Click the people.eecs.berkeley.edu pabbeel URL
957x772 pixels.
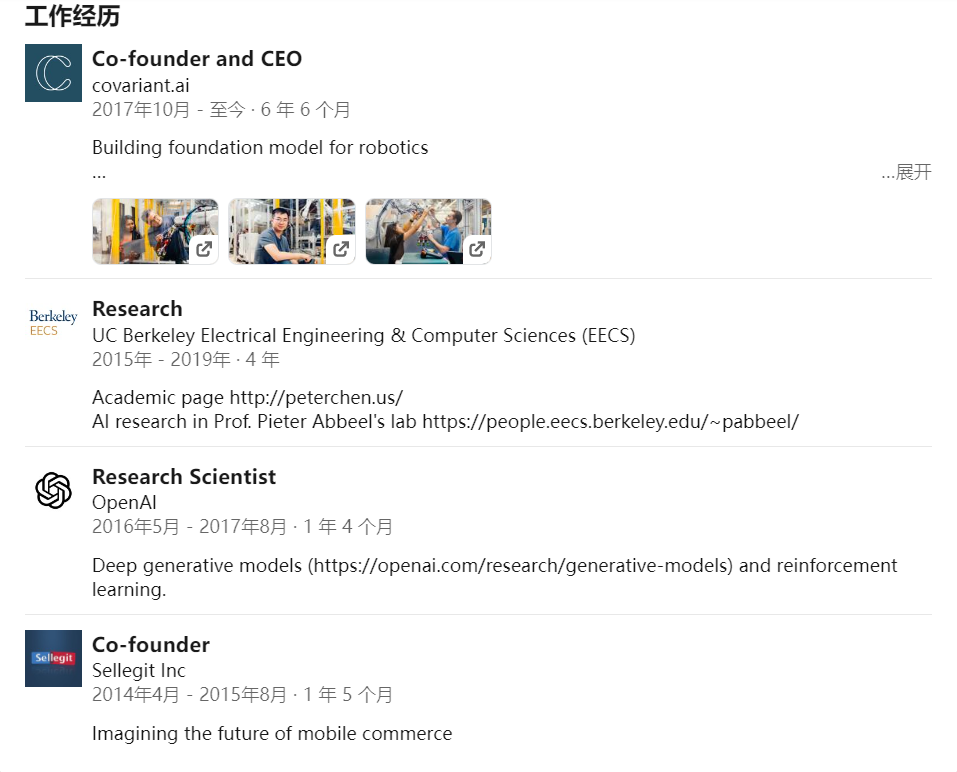pyautogui.click(x=610, y=421)
